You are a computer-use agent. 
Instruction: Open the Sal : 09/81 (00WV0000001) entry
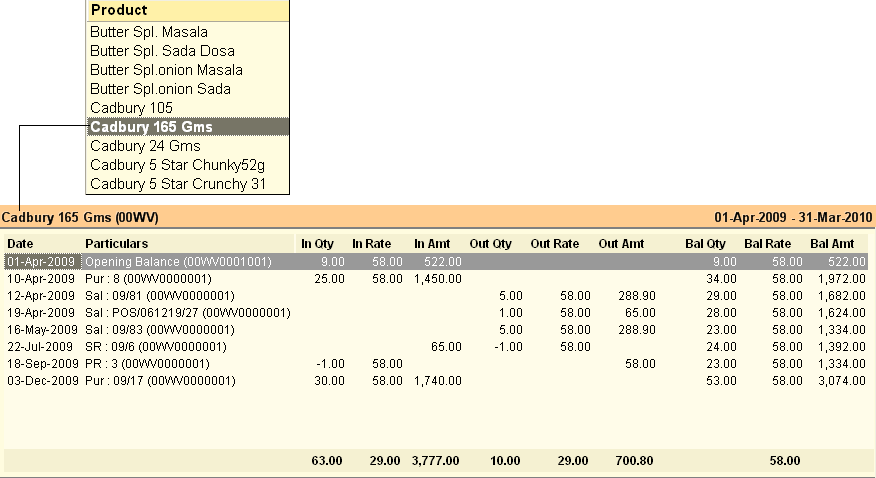[160, 295]
